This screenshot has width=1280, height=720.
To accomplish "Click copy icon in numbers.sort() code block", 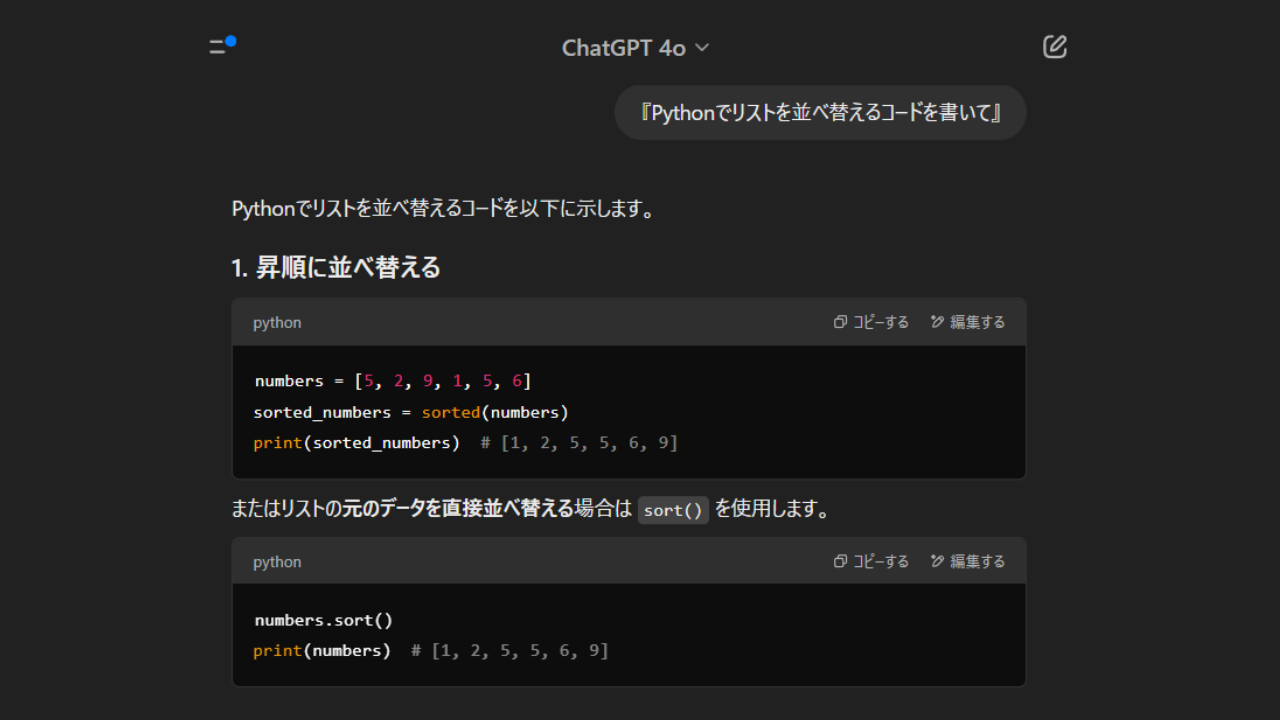I will click(x=841, y=561).
